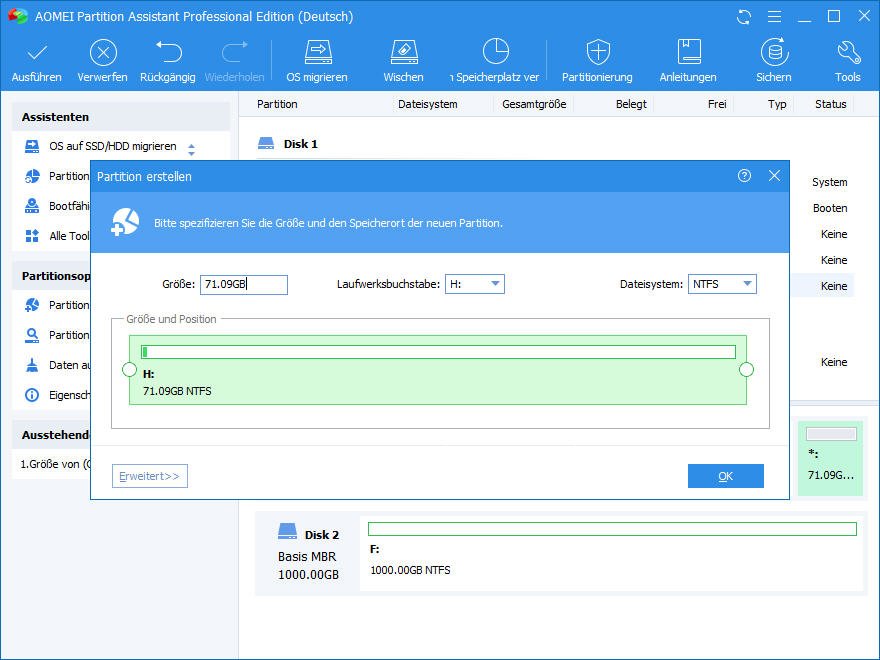Click the Disk 2 Basis MBR label
This screenshot has height=660, width=880.
click(307, 556)
